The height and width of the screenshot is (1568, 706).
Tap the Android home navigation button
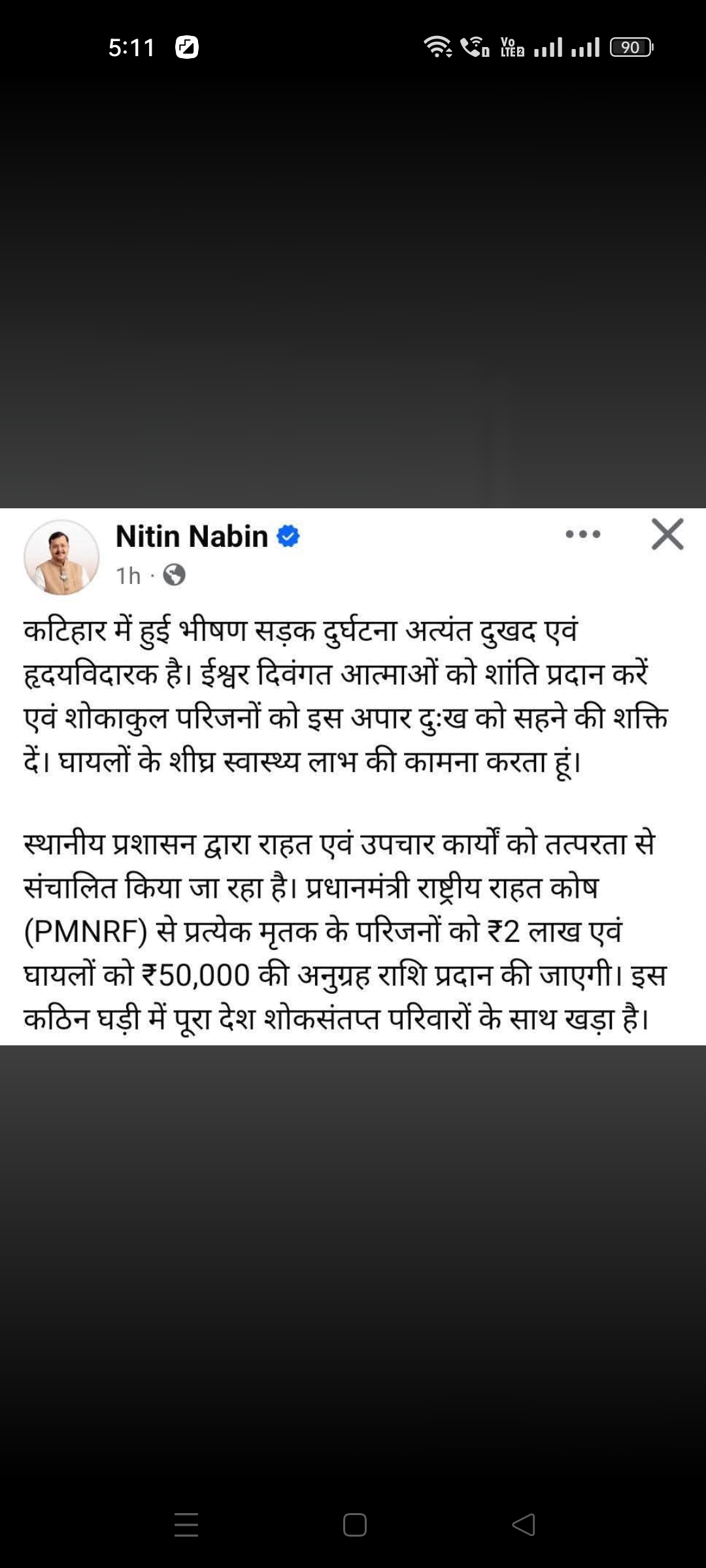354,1525
